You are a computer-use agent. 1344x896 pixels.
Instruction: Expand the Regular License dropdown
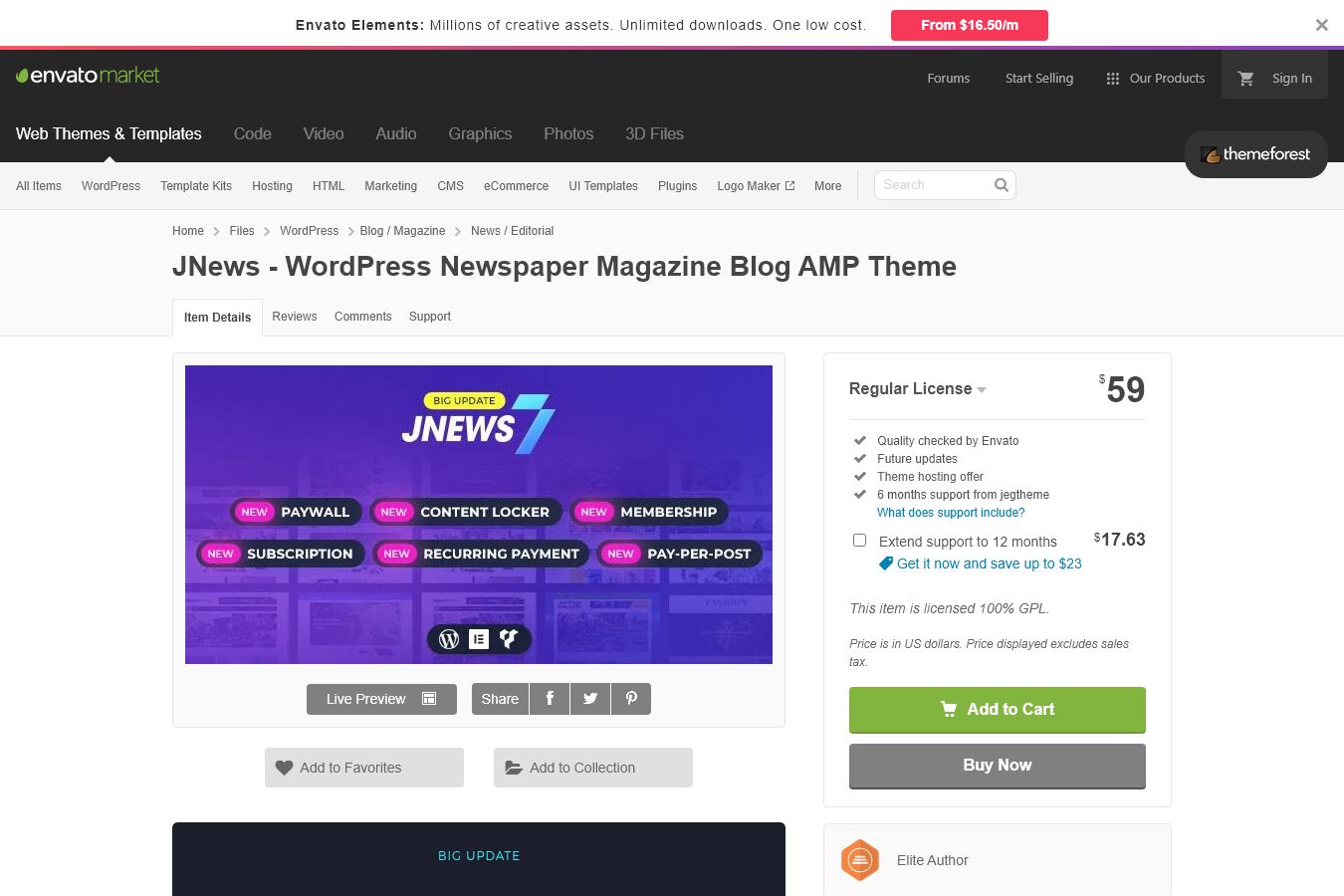917,389
